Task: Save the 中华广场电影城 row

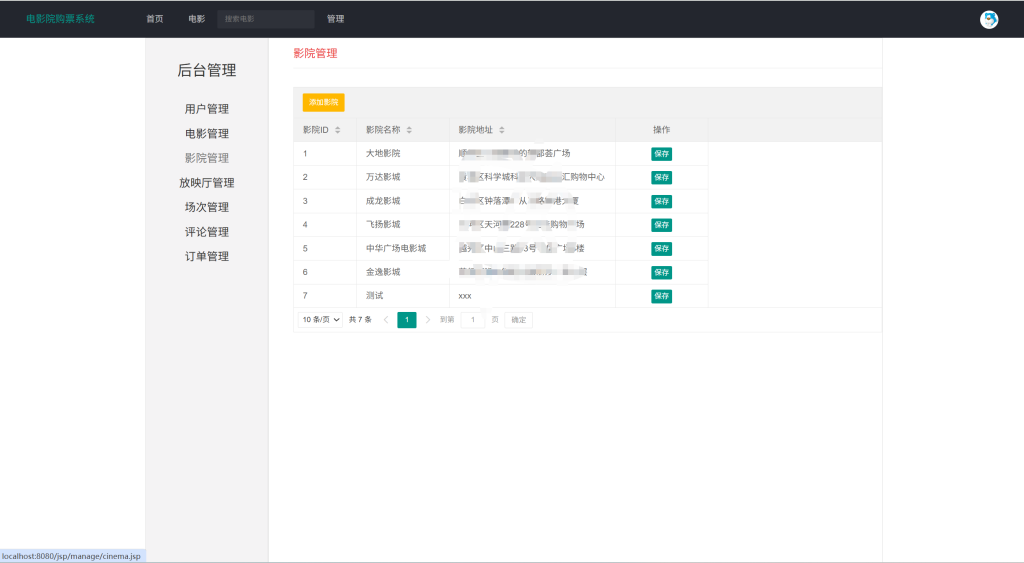Action: [x=662, y=249]
